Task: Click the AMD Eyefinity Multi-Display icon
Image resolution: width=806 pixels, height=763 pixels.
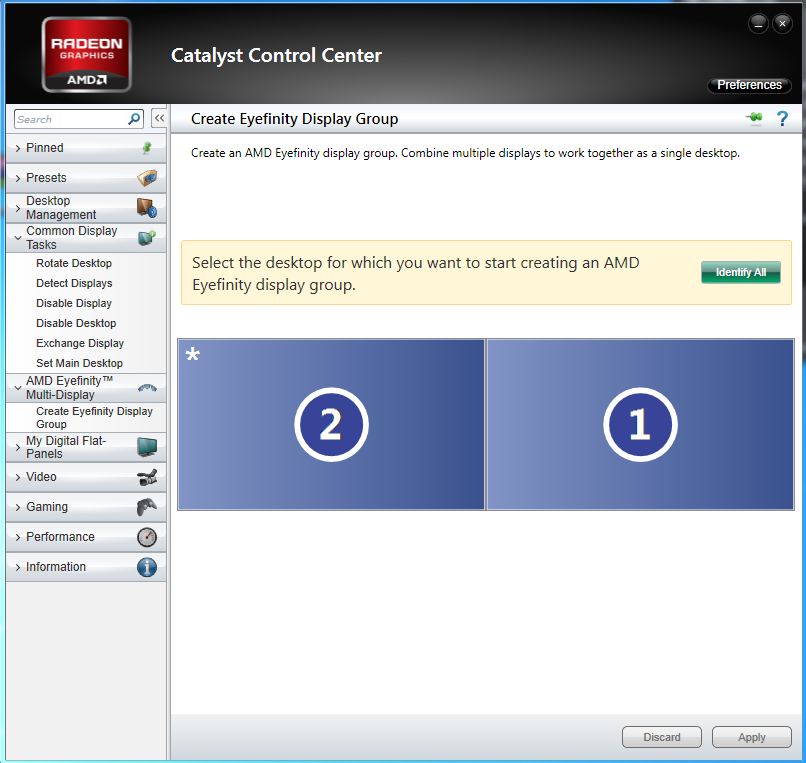Action: point(147,388)
